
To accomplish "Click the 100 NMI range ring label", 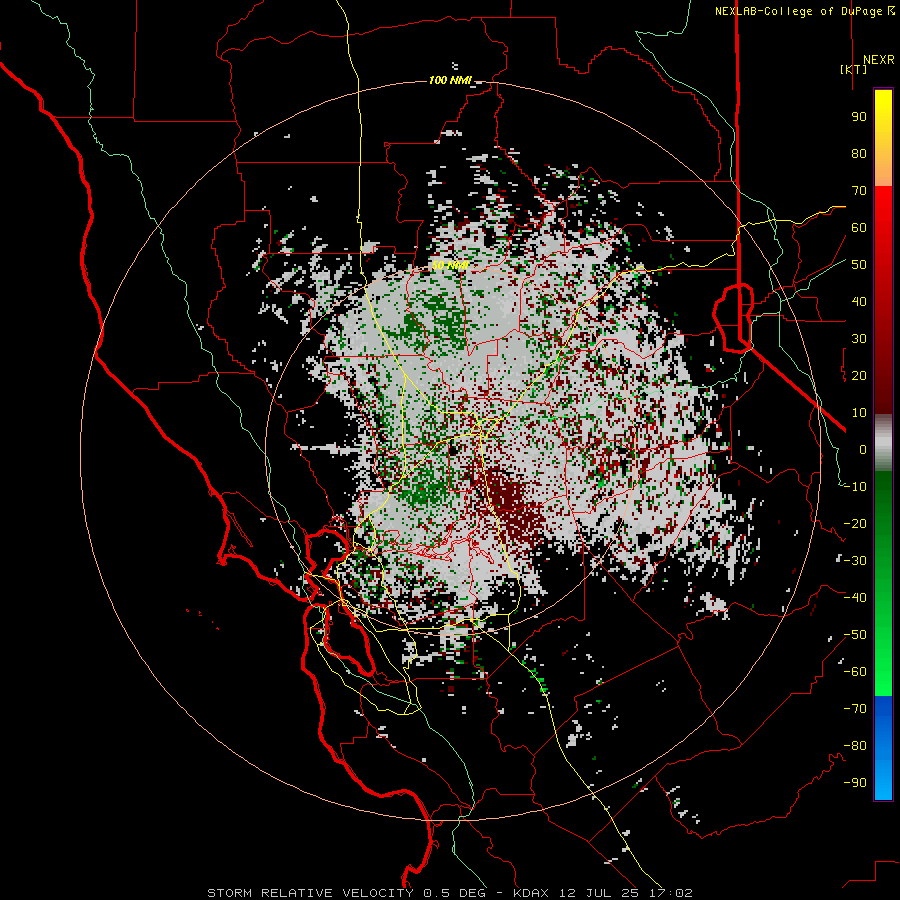I will point(450,80).
